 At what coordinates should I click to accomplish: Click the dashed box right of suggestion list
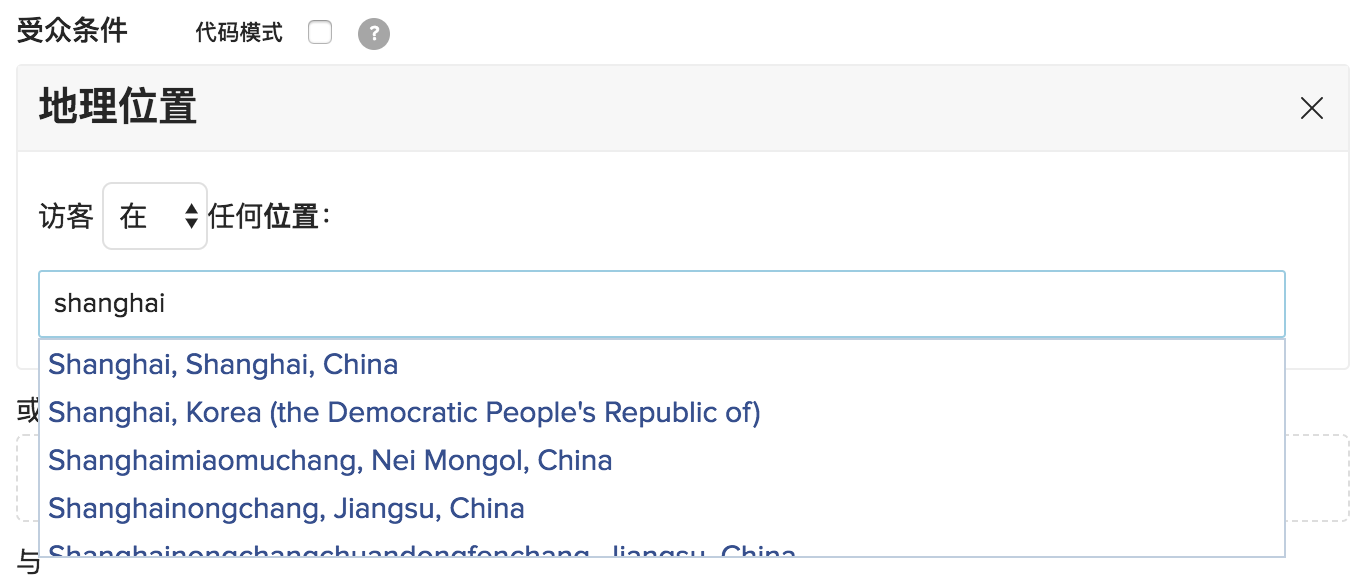[1317, 478]
